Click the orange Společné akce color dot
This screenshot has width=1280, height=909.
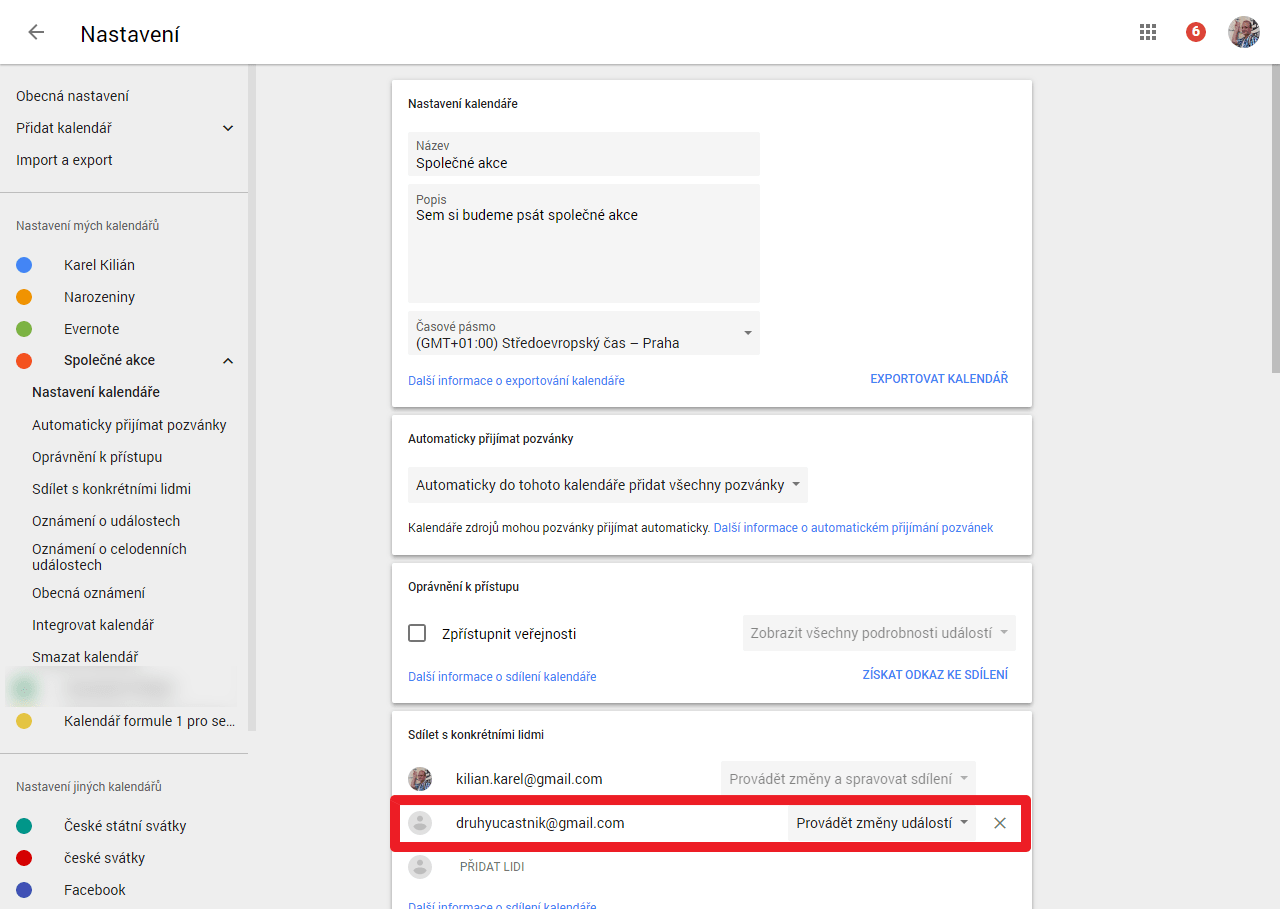[x=24, y=361]
